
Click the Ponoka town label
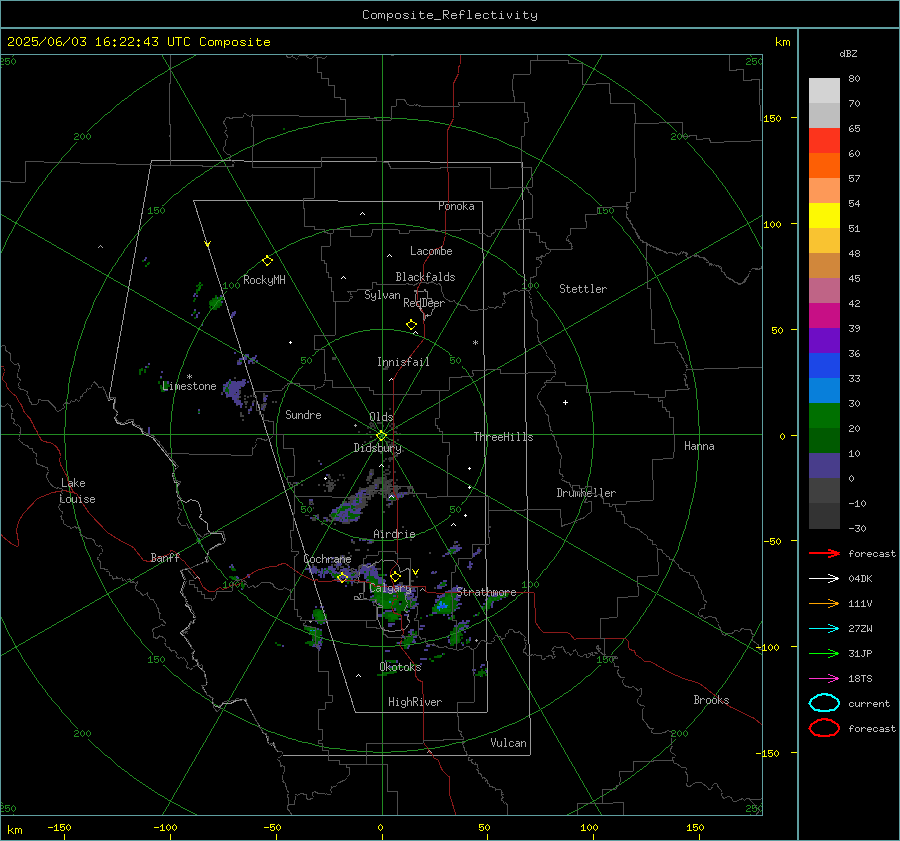(456, 206)
